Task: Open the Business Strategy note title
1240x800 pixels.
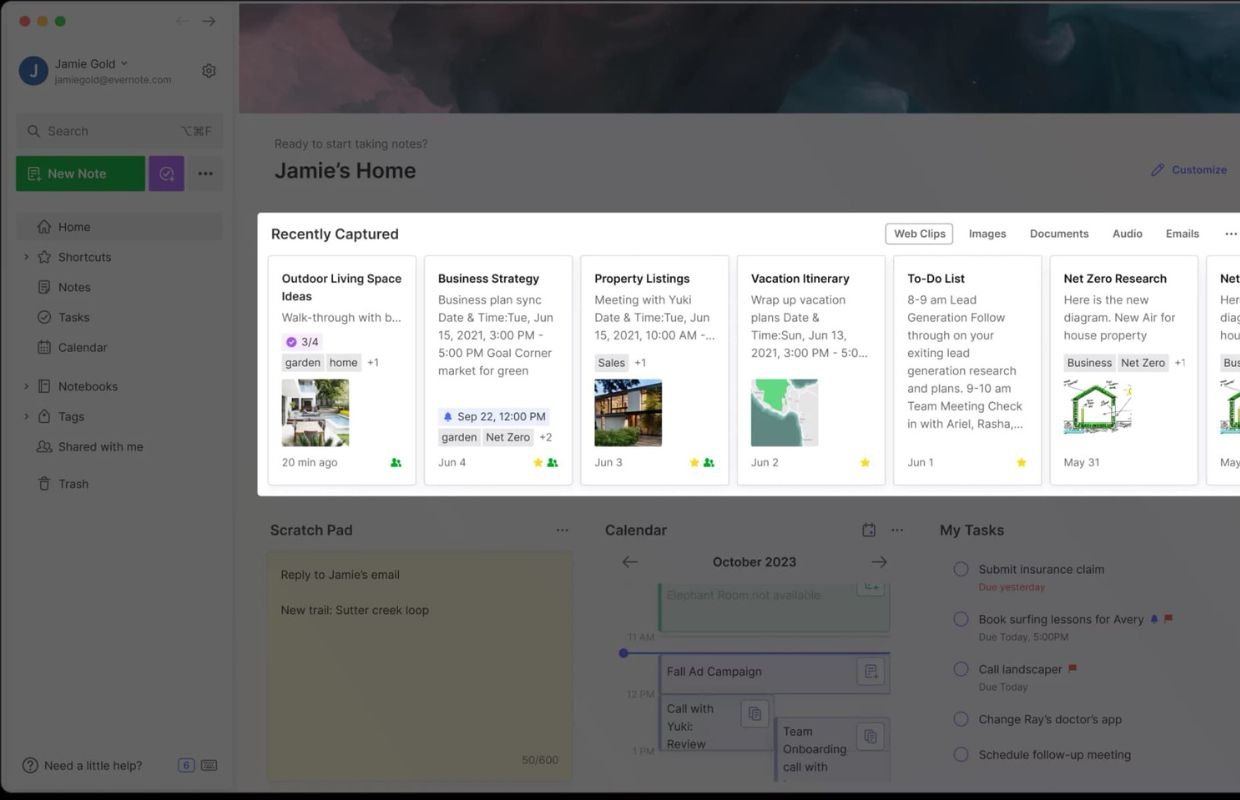Action: click(x=488, y=279)
